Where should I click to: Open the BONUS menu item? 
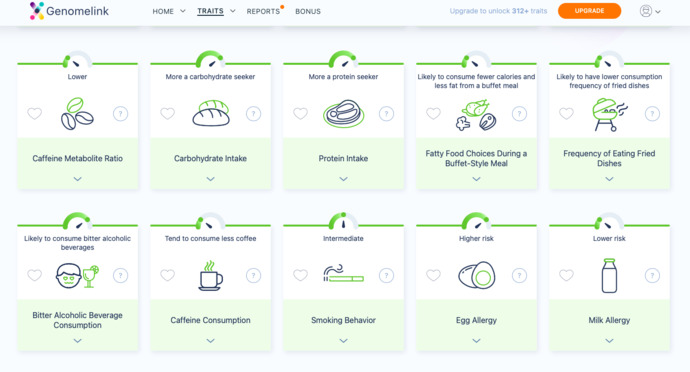click(308, 11)
